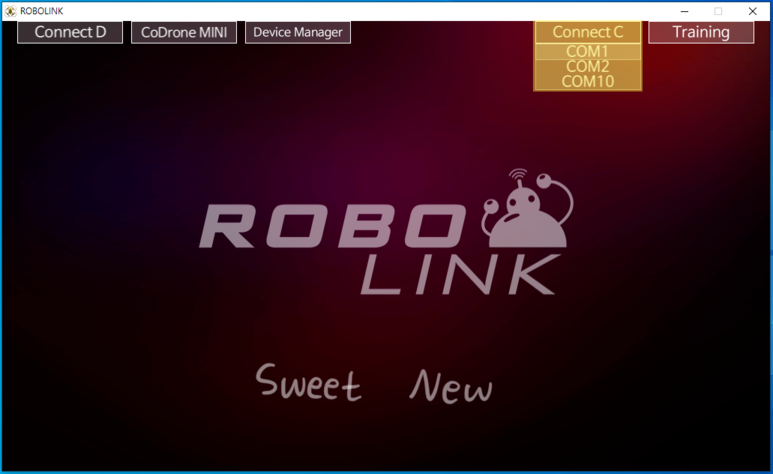Image resolution: width=773 pixels, height=474 pixels.
Task: Choose COM2 from the port list
Action: click(x=588, y=67)
